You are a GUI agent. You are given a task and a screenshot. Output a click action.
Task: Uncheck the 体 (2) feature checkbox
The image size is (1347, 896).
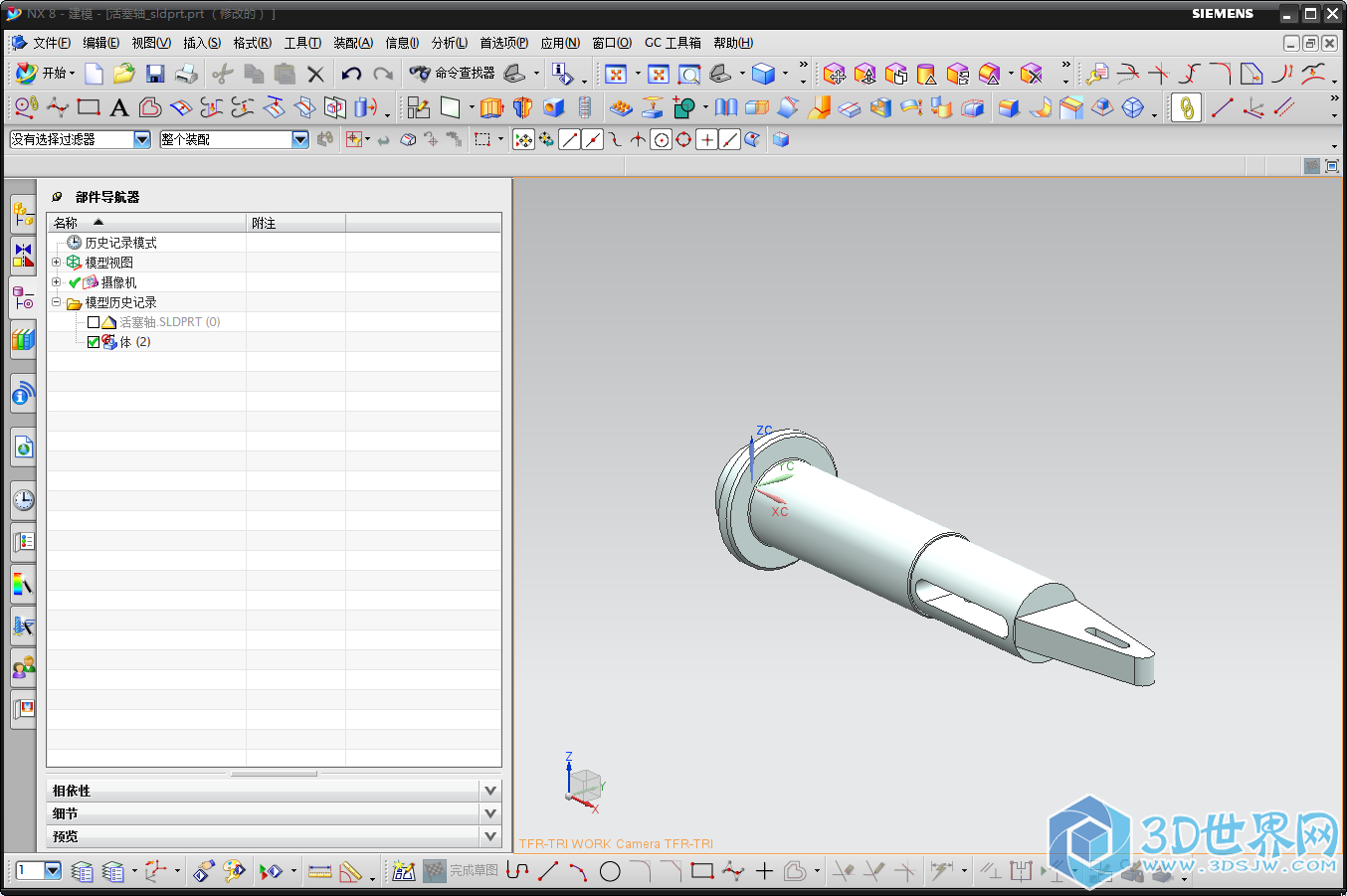[94, 342]
